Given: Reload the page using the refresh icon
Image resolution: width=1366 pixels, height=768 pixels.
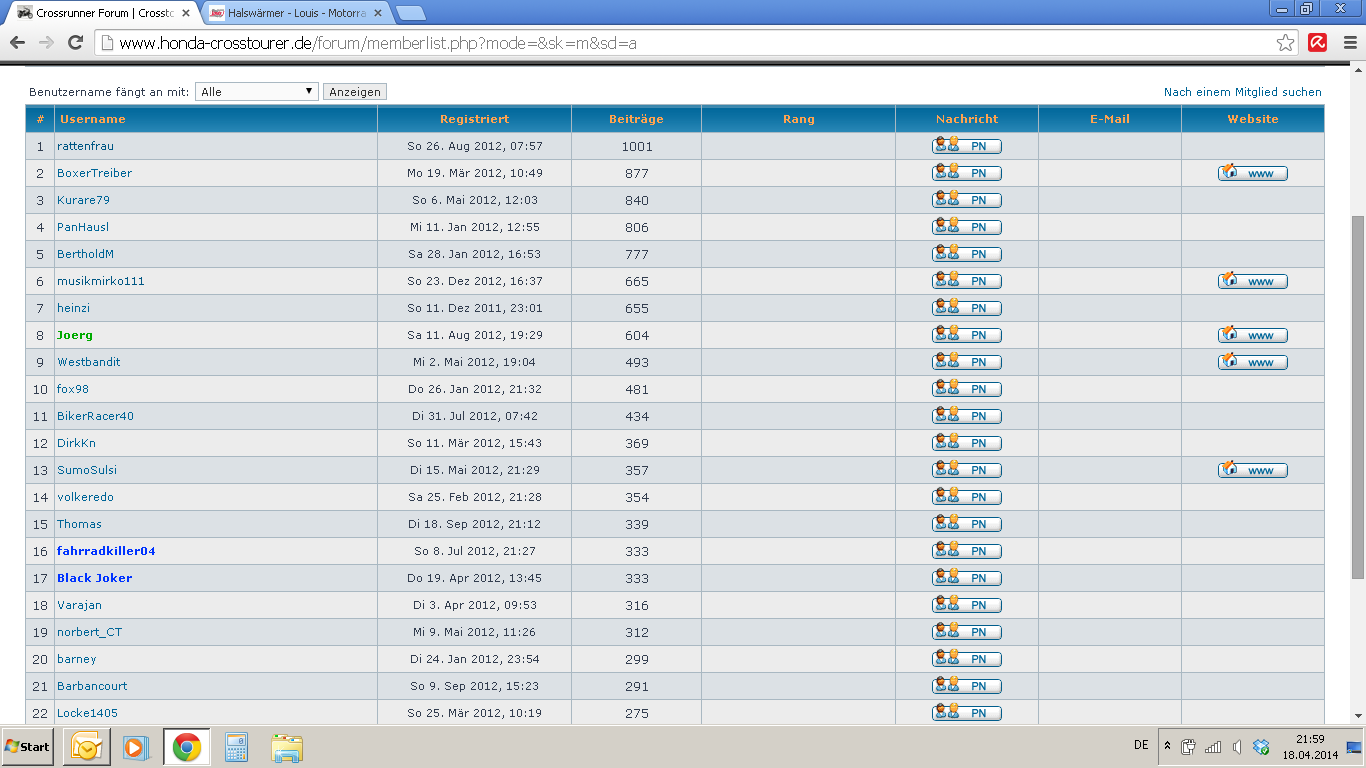Looking at the screenshot, I should click(x=75, y=43).
